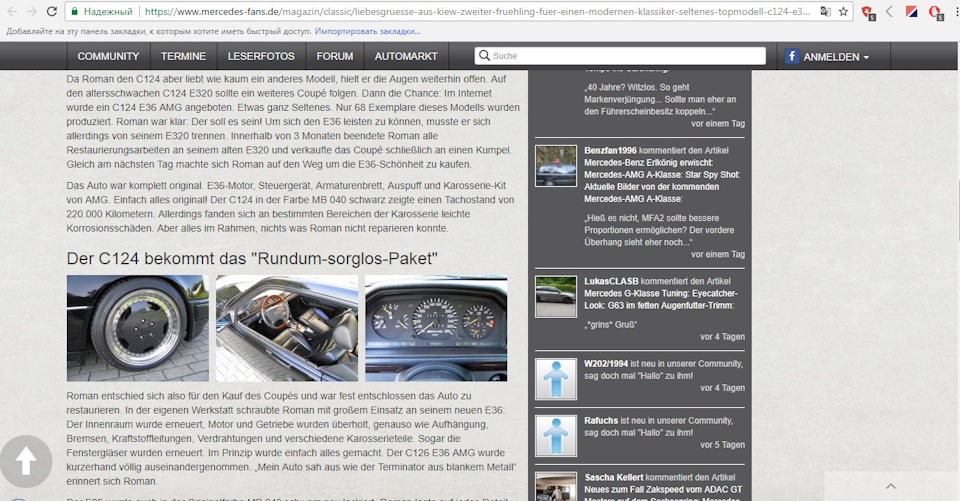960x501 pixels.
Task: Click the red O extension icon
Action: 935,12
